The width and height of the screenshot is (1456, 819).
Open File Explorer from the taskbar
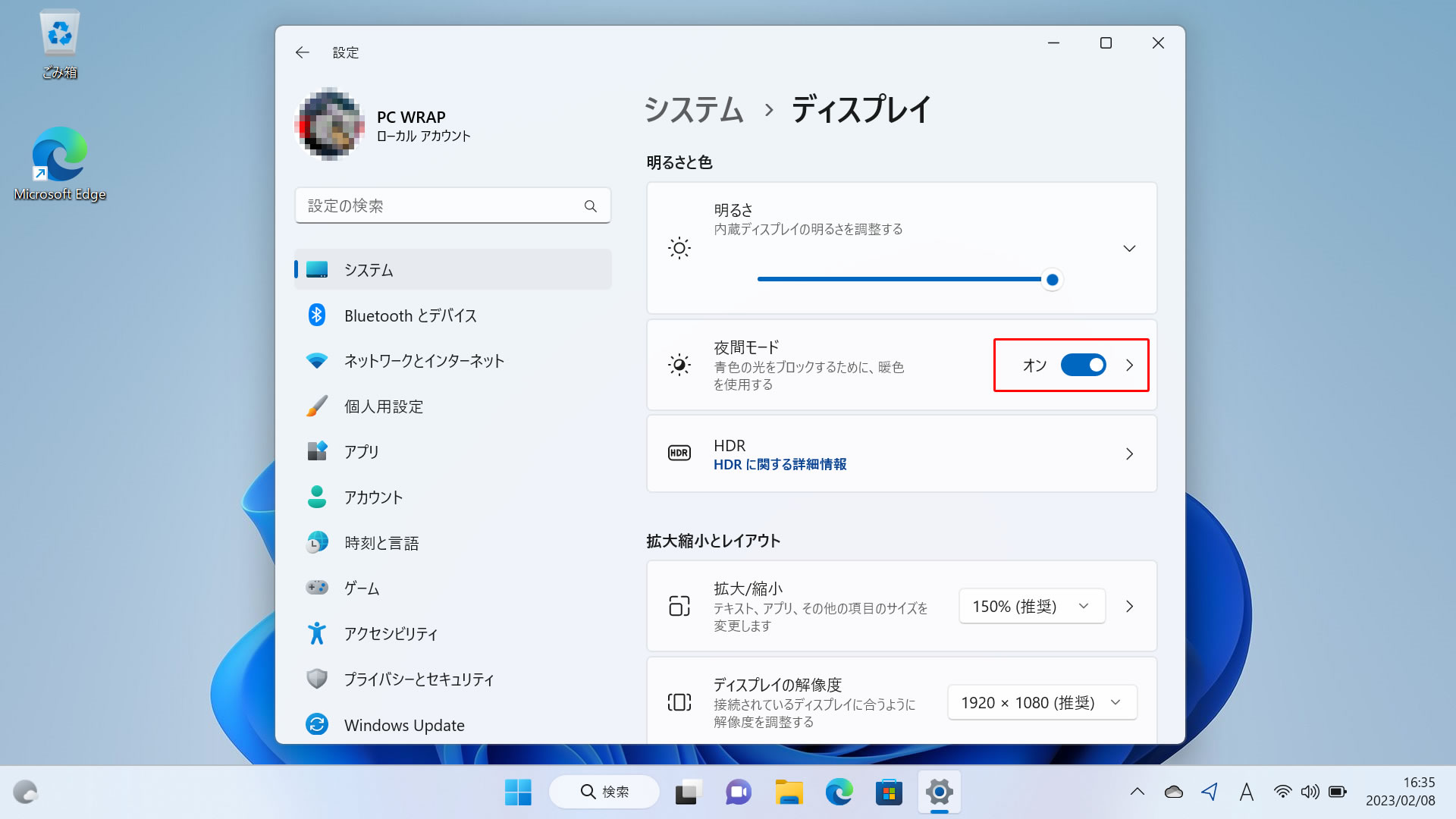point(789,792)
